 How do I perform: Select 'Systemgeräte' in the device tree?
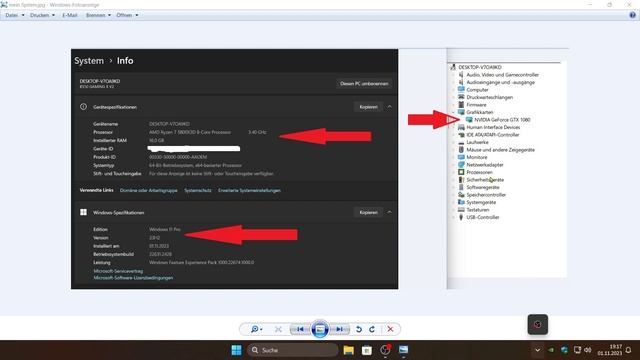pos(481,202)
